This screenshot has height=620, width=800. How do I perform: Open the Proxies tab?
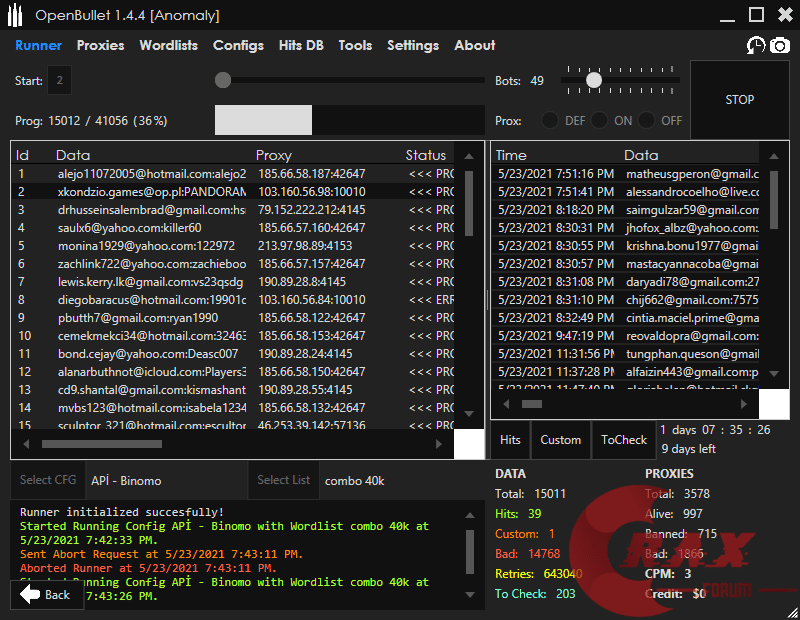pyautogui.click(x=100, y=45)
